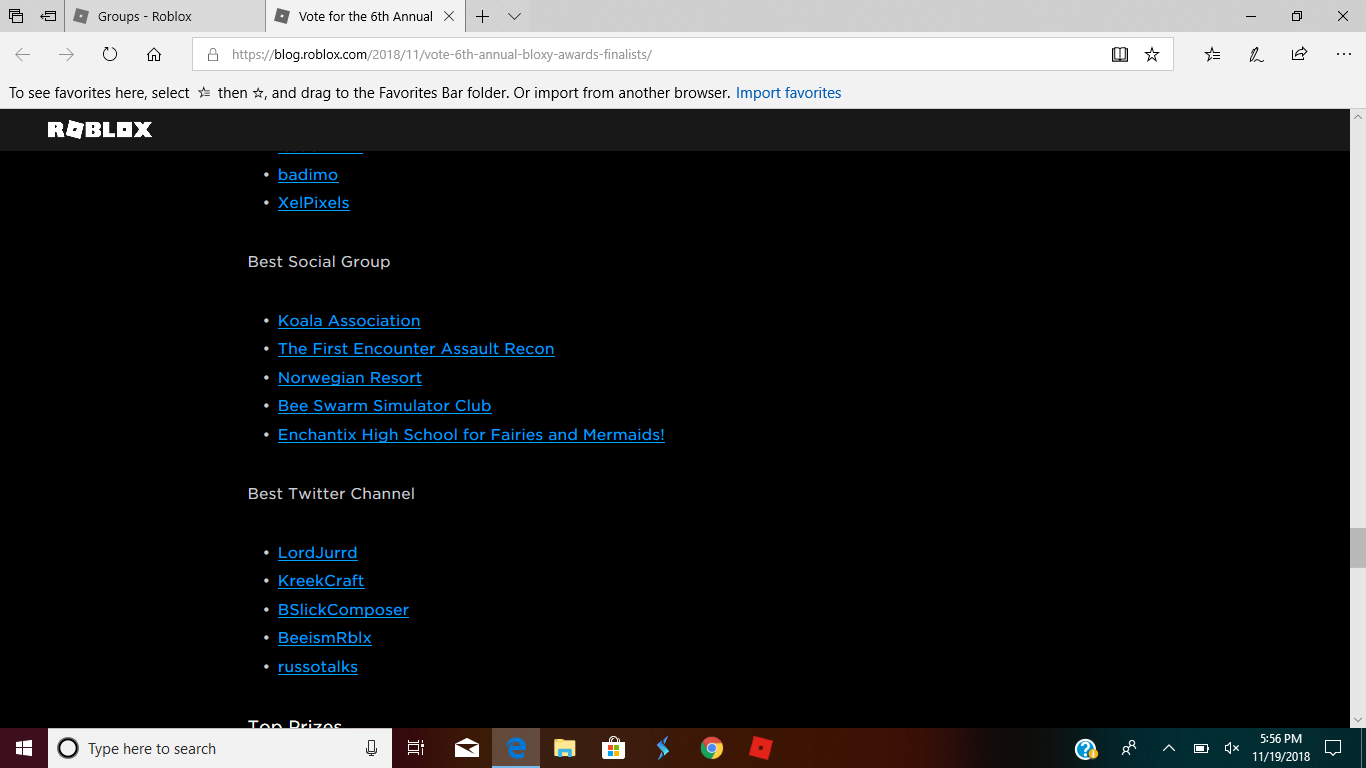The image size is (1366, 768).
Task: Close the Vote for the 6th Annual tab
Action: point(448,16)
